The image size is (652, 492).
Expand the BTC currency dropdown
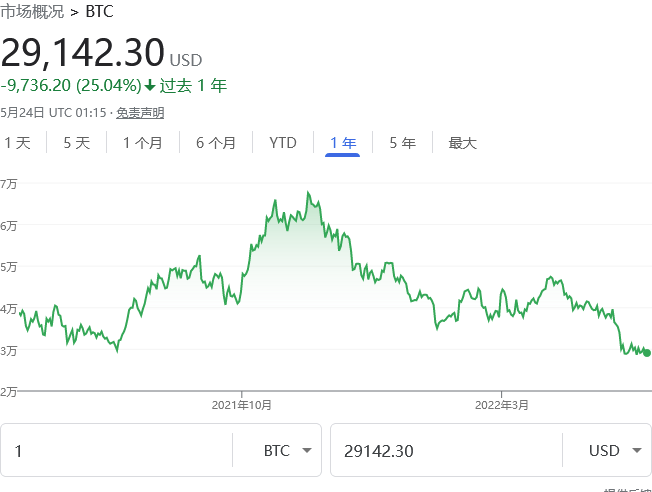[x=292, y=451]
